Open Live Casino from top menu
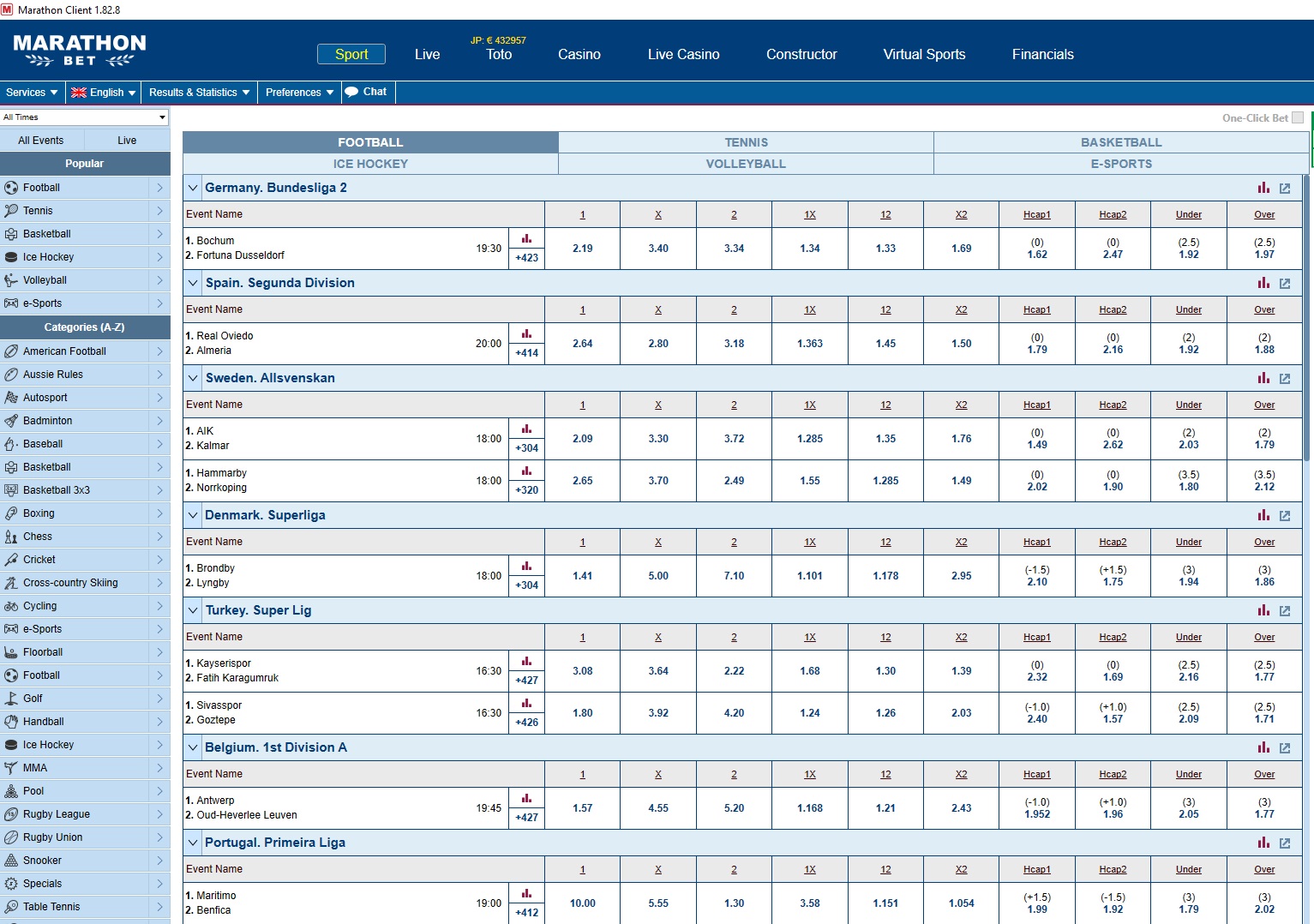The image size is (1314, 924). [683, 54]
